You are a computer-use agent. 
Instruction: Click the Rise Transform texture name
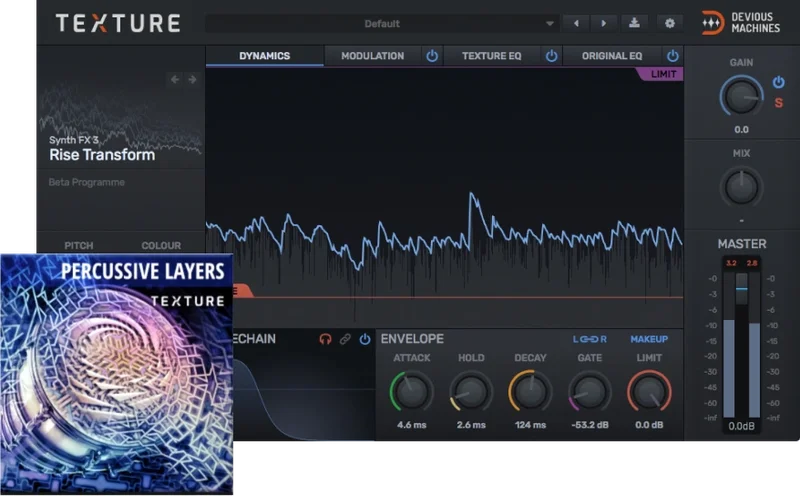[x=102, y=155]
